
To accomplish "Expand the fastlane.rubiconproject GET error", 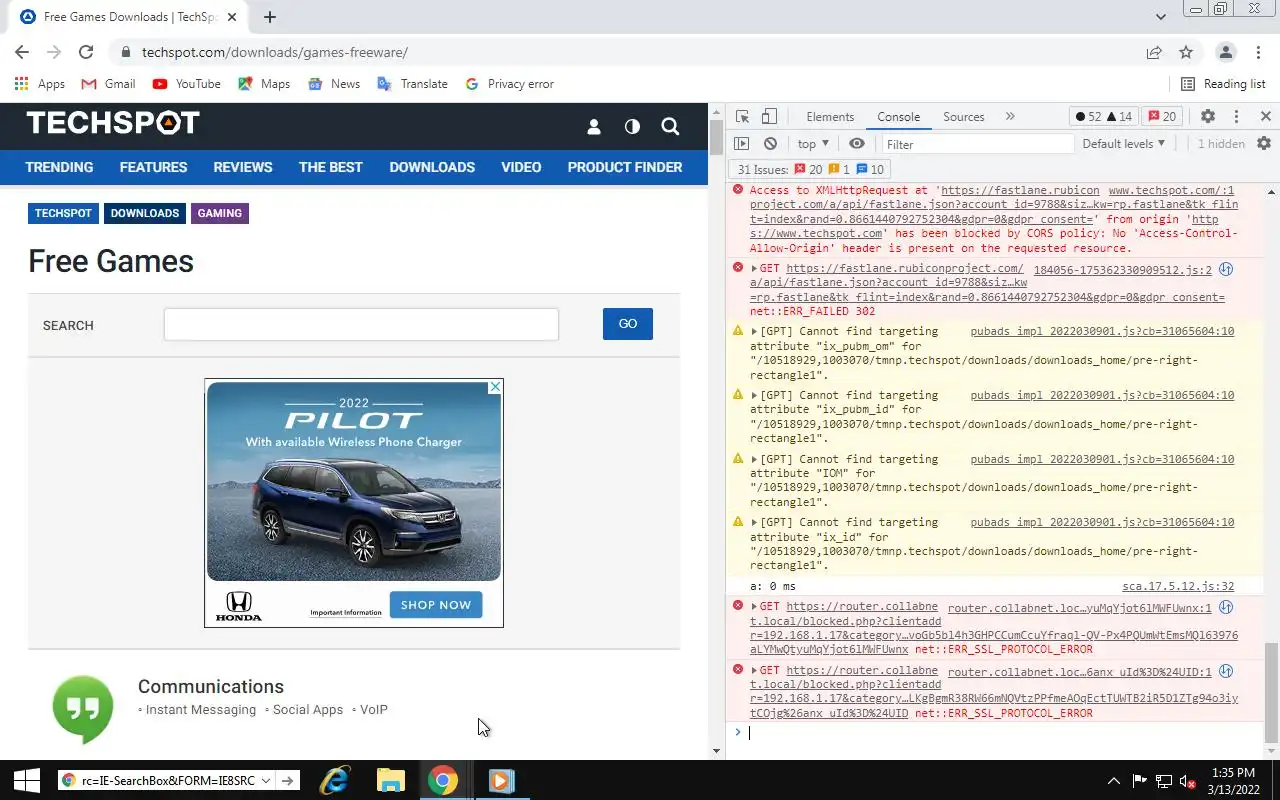I will pos(755,268).
